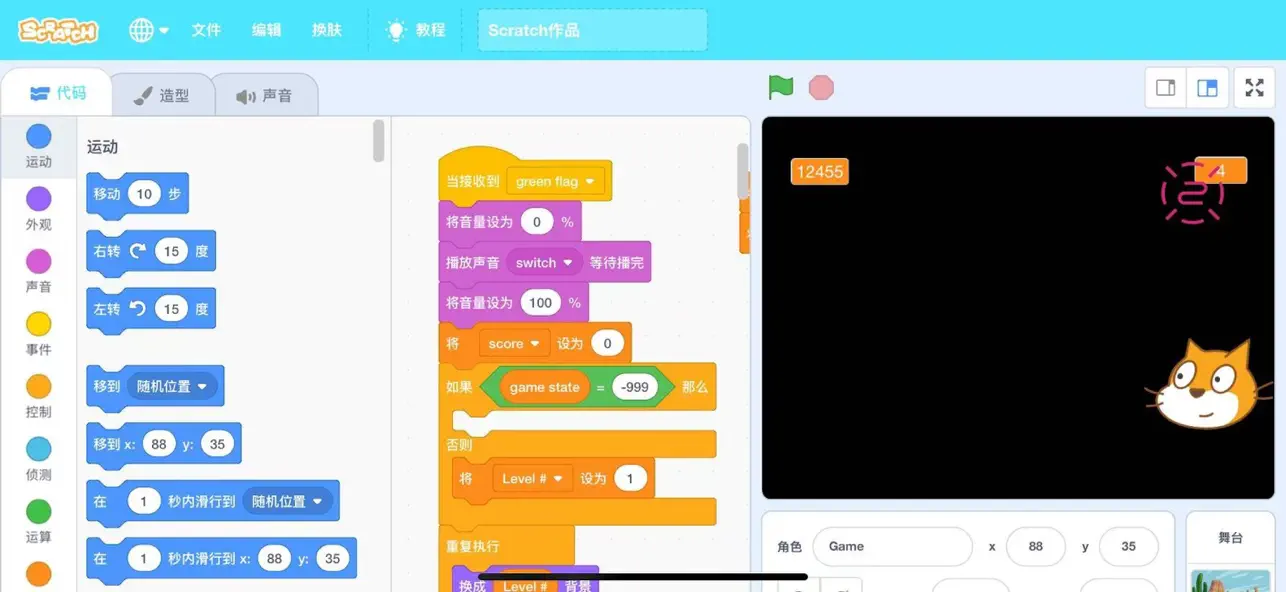Click the Scratch作品 project title field

592,30
